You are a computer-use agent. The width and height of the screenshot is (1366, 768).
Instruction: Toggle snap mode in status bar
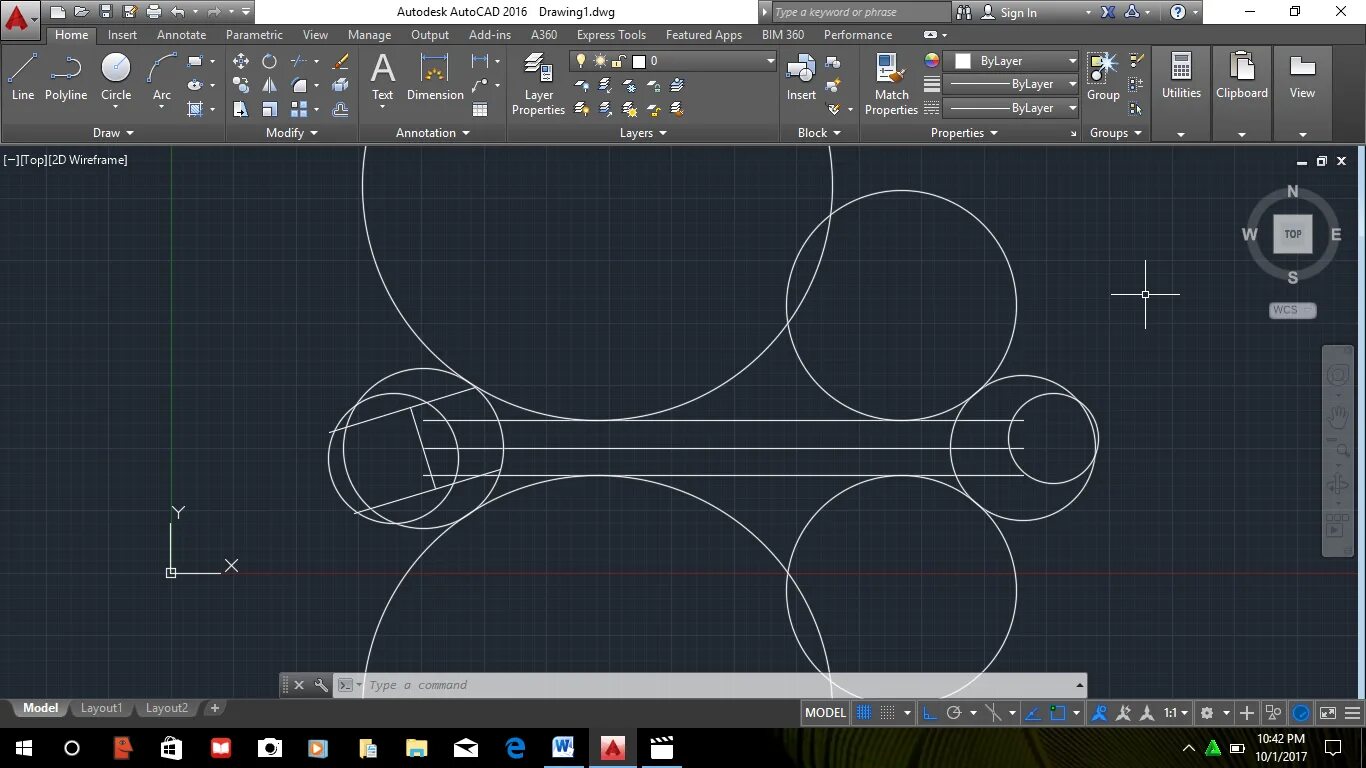[x=887, y=713]
